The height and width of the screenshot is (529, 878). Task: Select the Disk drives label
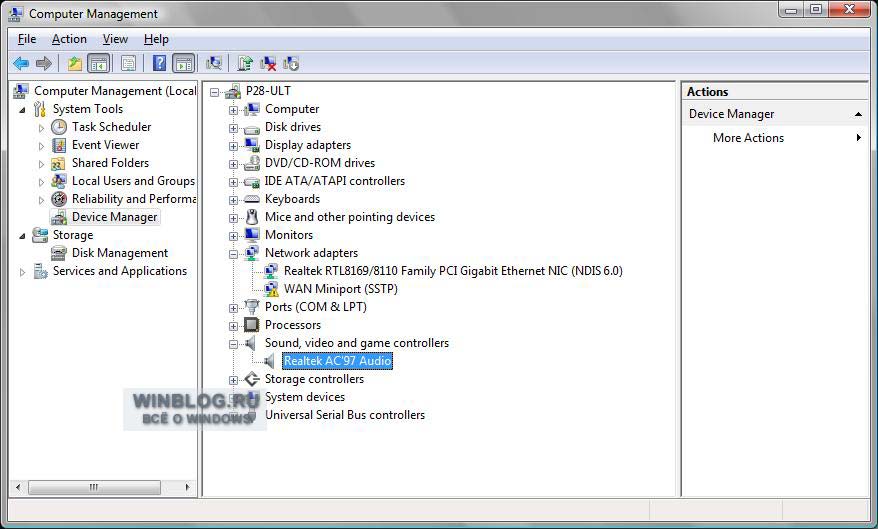pos(293,127)
